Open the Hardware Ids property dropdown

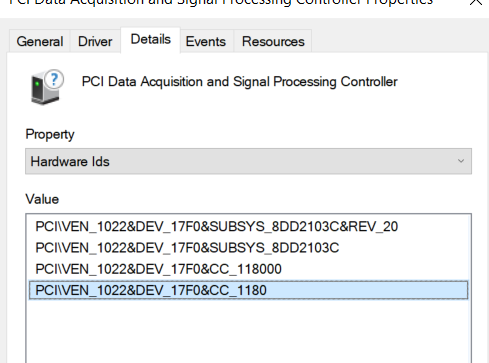[x=248, y=161]
